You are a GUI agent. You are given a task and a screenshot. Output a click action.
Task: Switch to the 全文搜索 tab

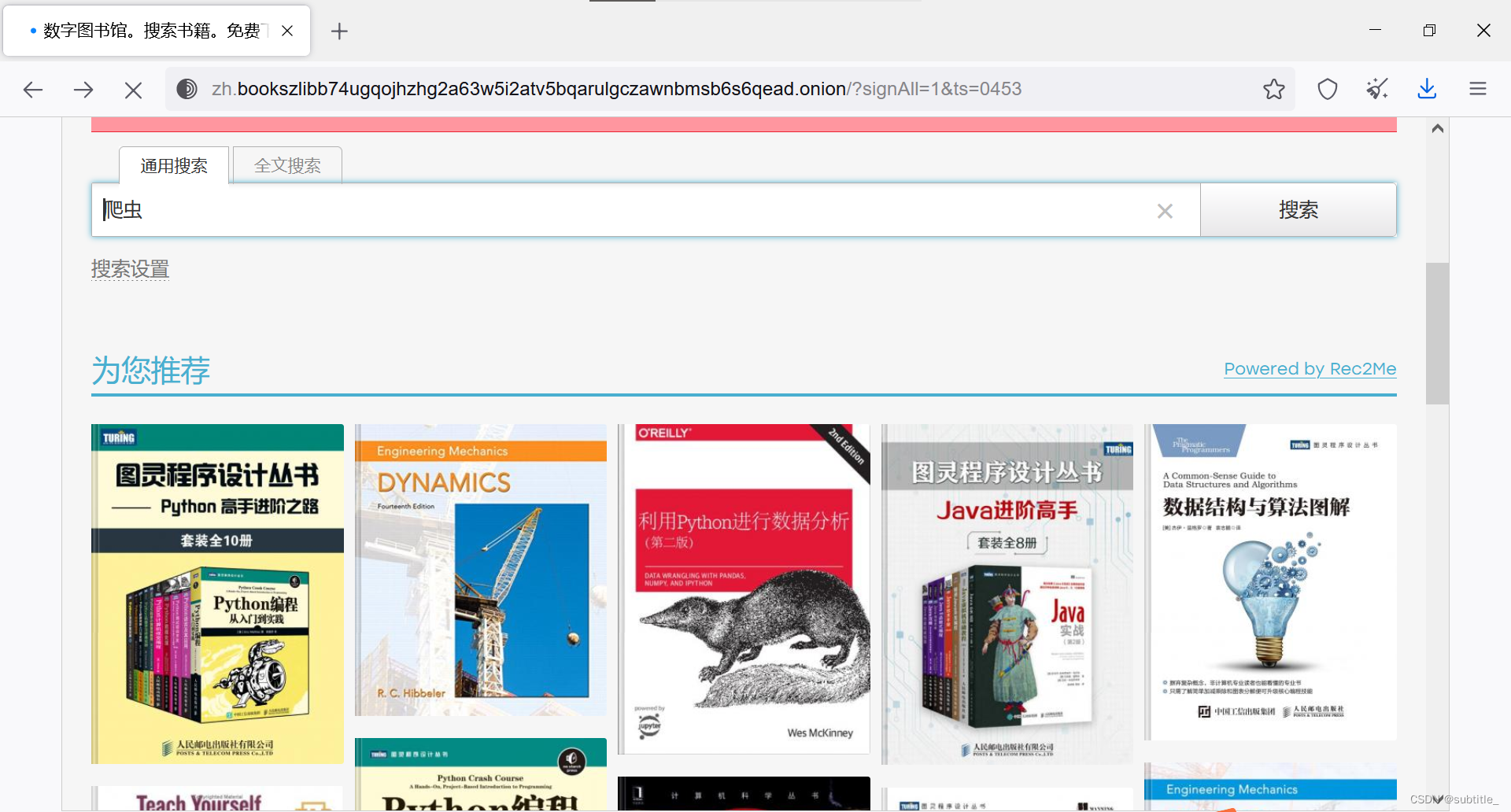287,165
